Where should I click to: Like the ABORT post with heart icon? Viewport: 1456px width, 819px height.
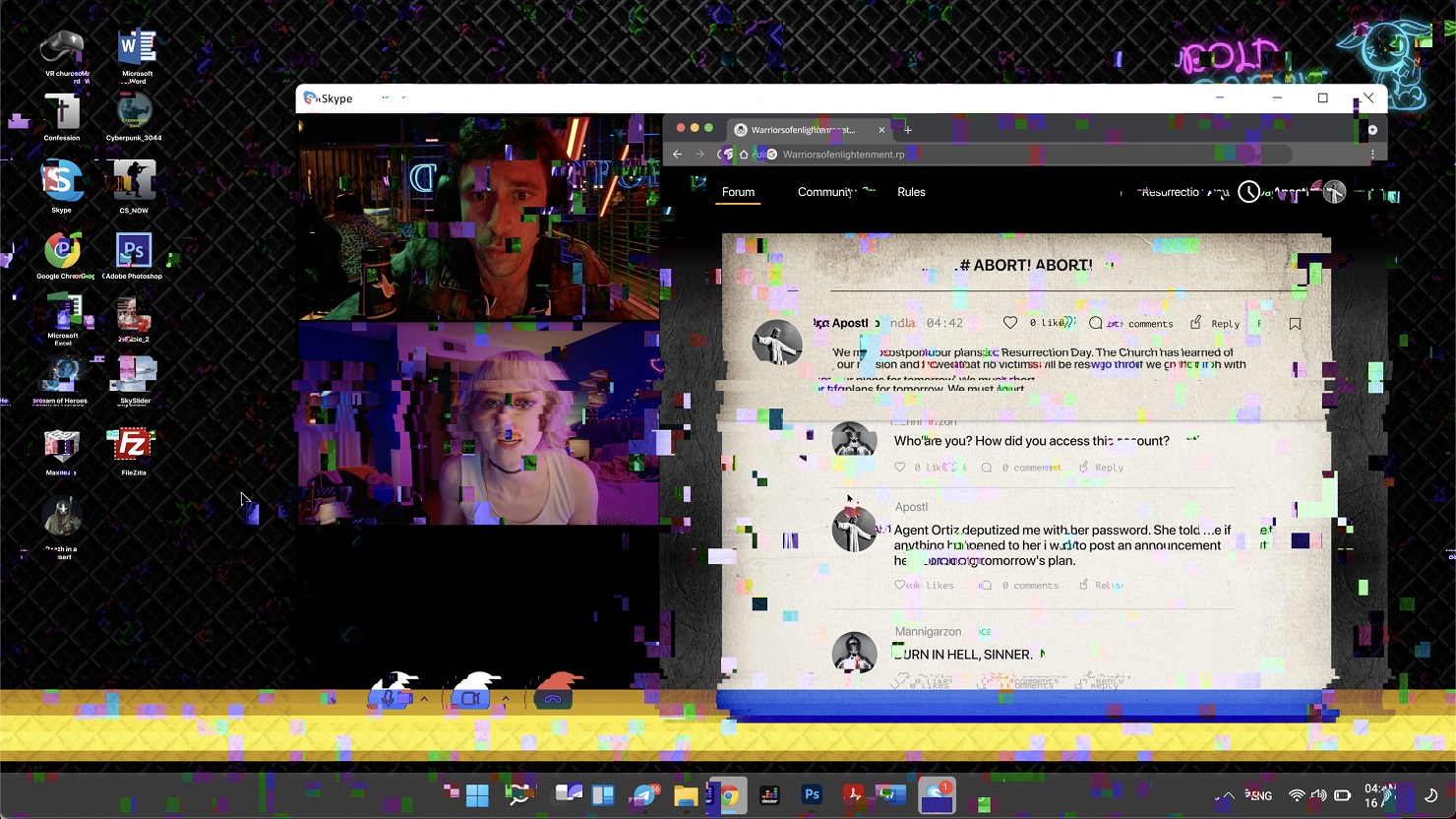click(x=1010, y=323)
